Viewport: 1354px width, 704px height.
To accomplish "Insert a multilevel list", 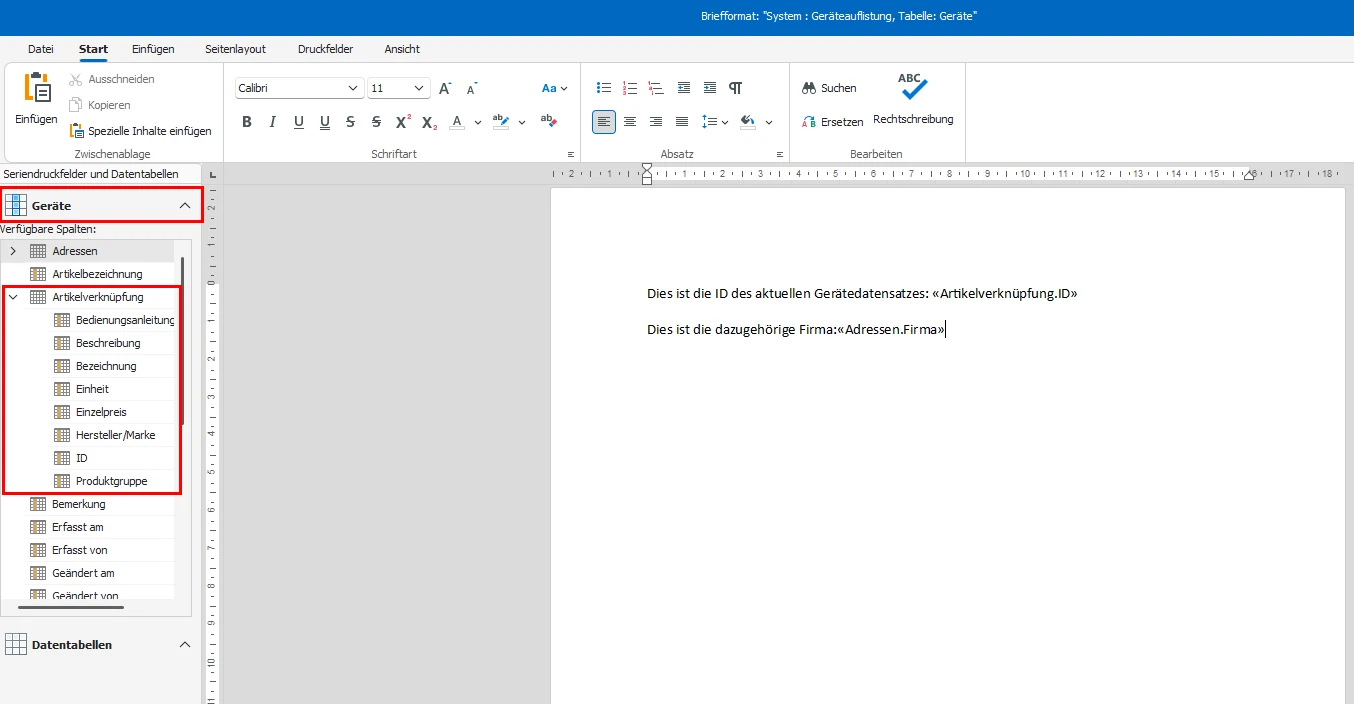I will point(656,88).
